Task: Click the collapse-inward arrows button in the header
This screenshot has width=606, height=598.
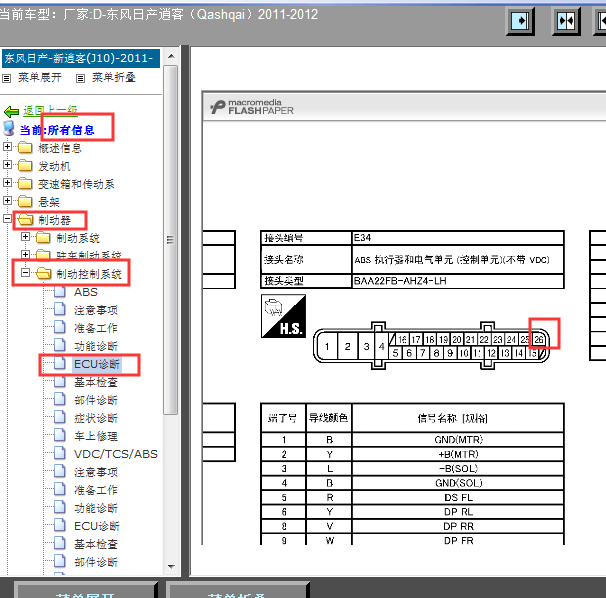Action: pos(566,21)
